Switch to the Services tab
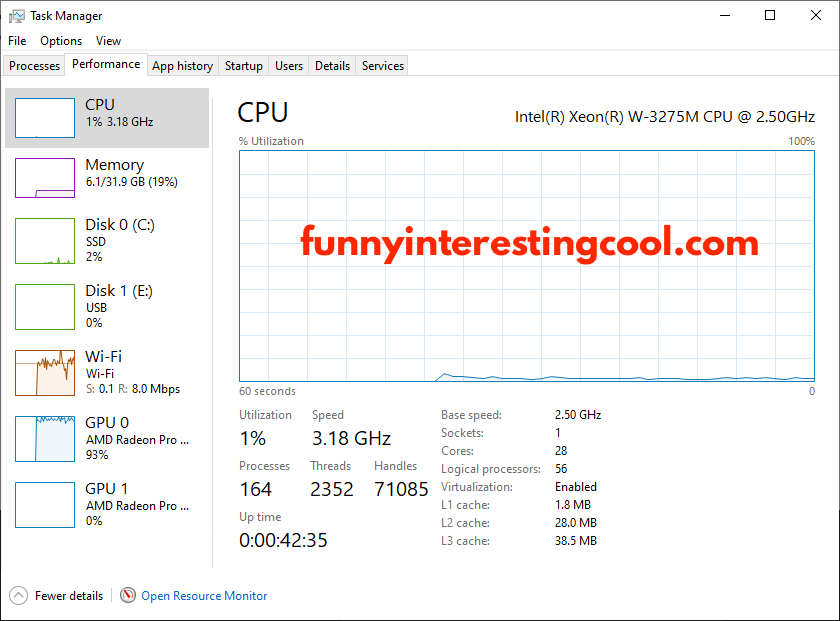Image resolution: width=840 pixels, height=621 pixels. tap(382, 66)
